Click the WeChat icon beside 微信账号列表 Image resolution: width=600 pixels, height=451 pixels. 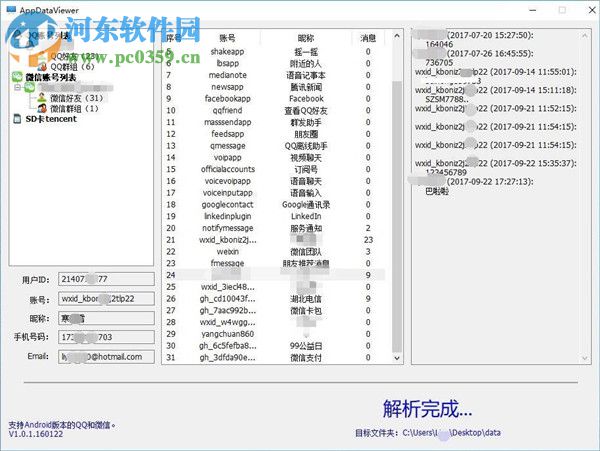coord(17,77)
